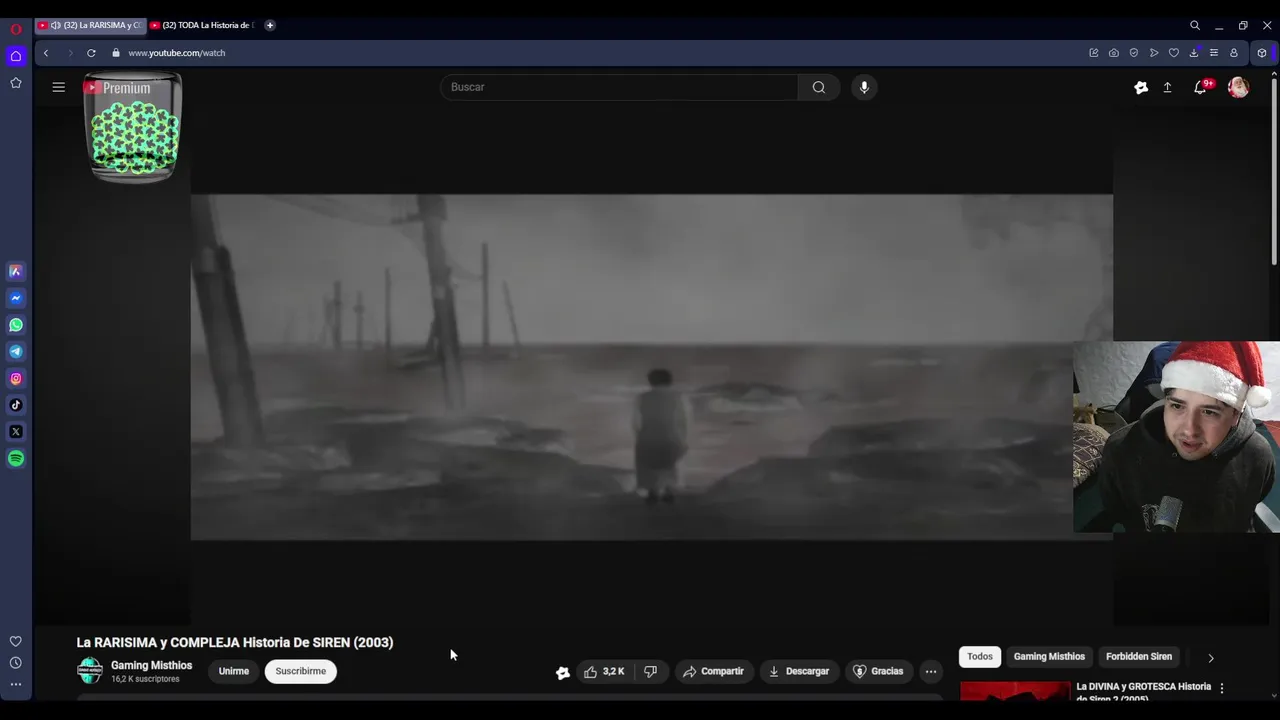Click Descargar to download video
Screen dimensions: 1280x720
(798, 671)
